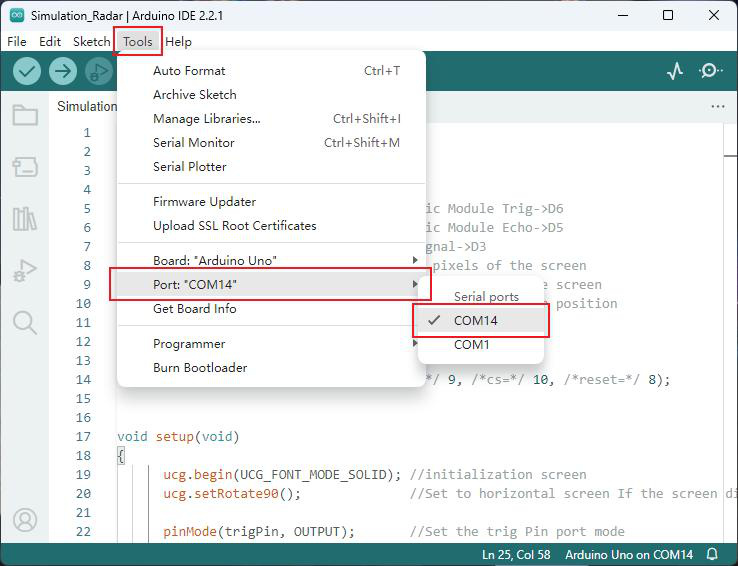Expand the Programmer submenu
Screen dimensions: 738x566
(271, 343)
